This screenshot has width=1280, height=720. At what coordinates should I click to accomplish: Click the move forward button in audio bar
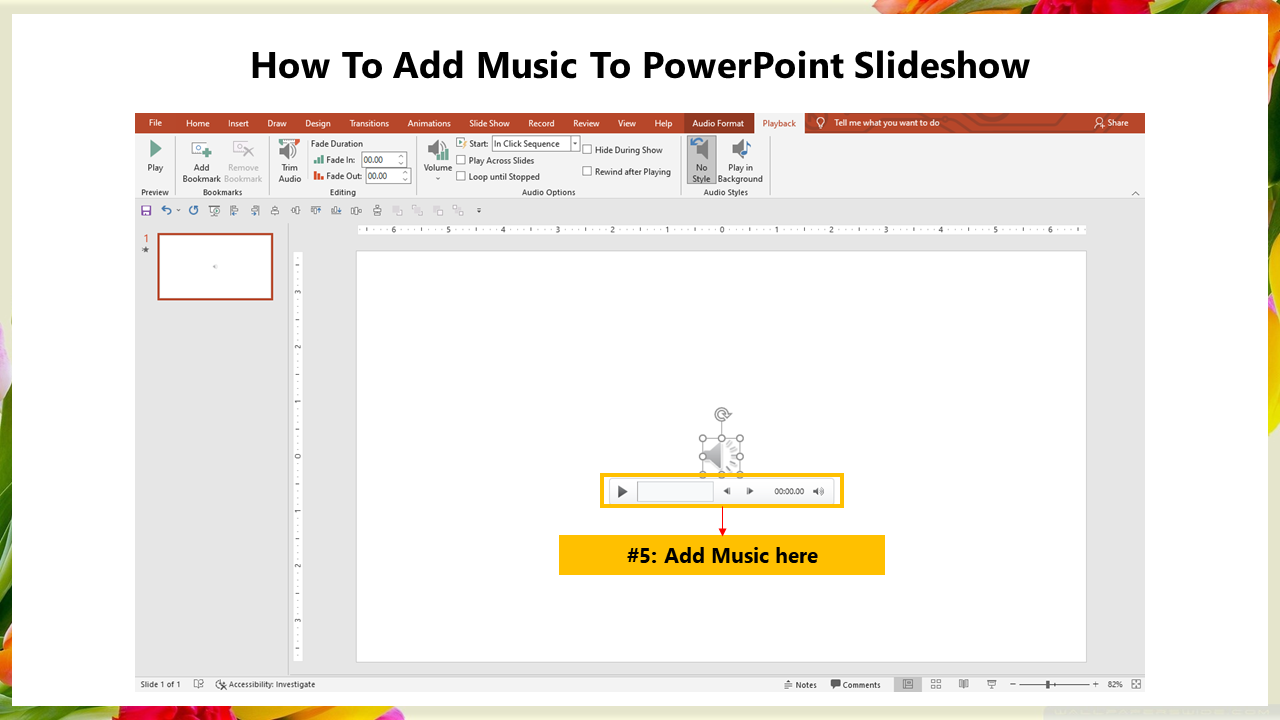pyautogui.click(x=750, y=491)
